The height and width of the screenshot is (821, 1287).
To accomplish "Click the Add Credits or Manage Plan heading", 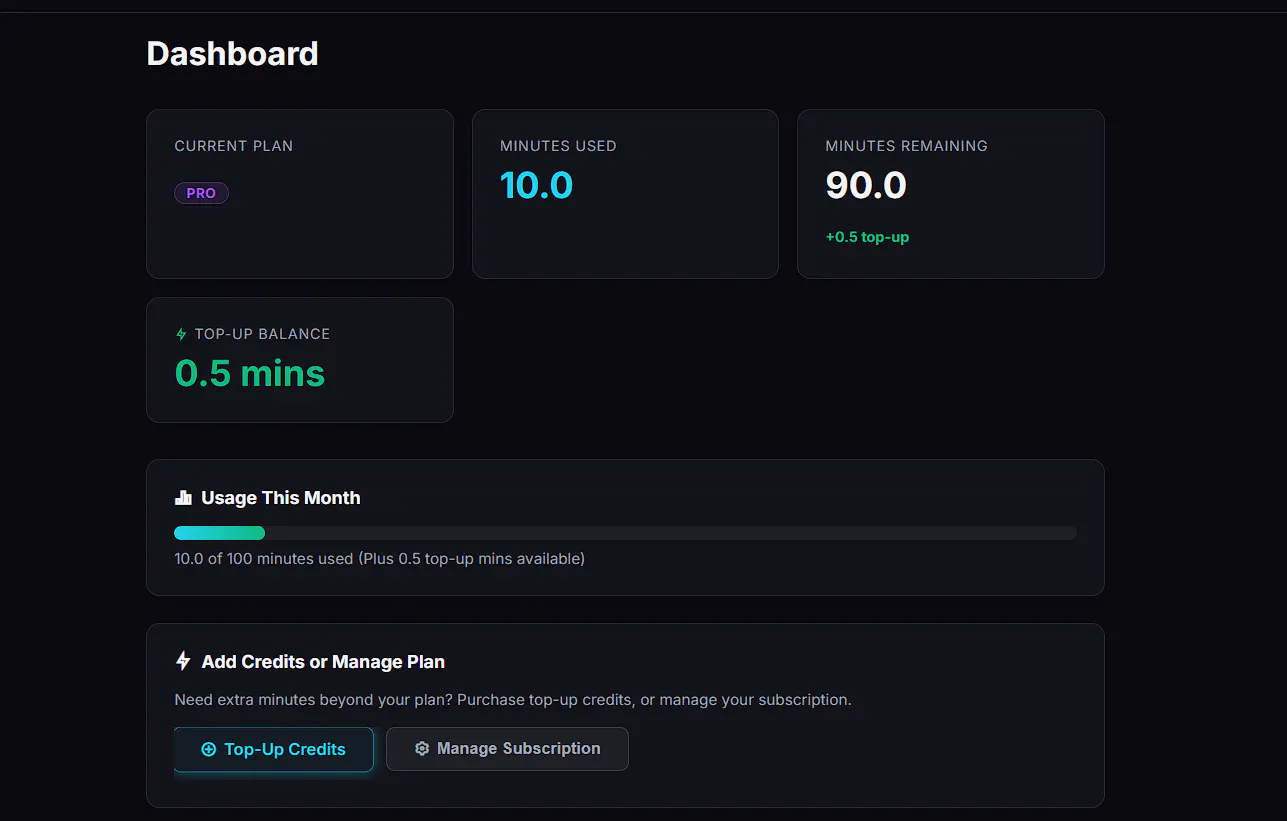I will click(x=323, y=662).
